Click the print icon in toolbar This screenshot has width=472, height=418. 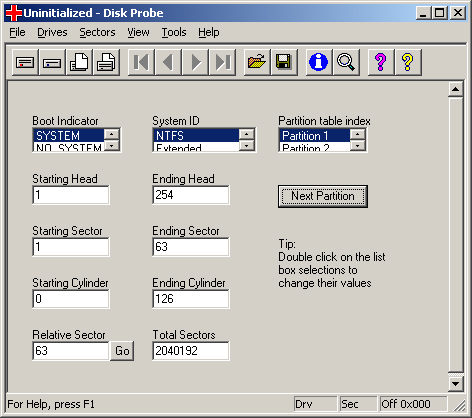[x=106, y=62]
